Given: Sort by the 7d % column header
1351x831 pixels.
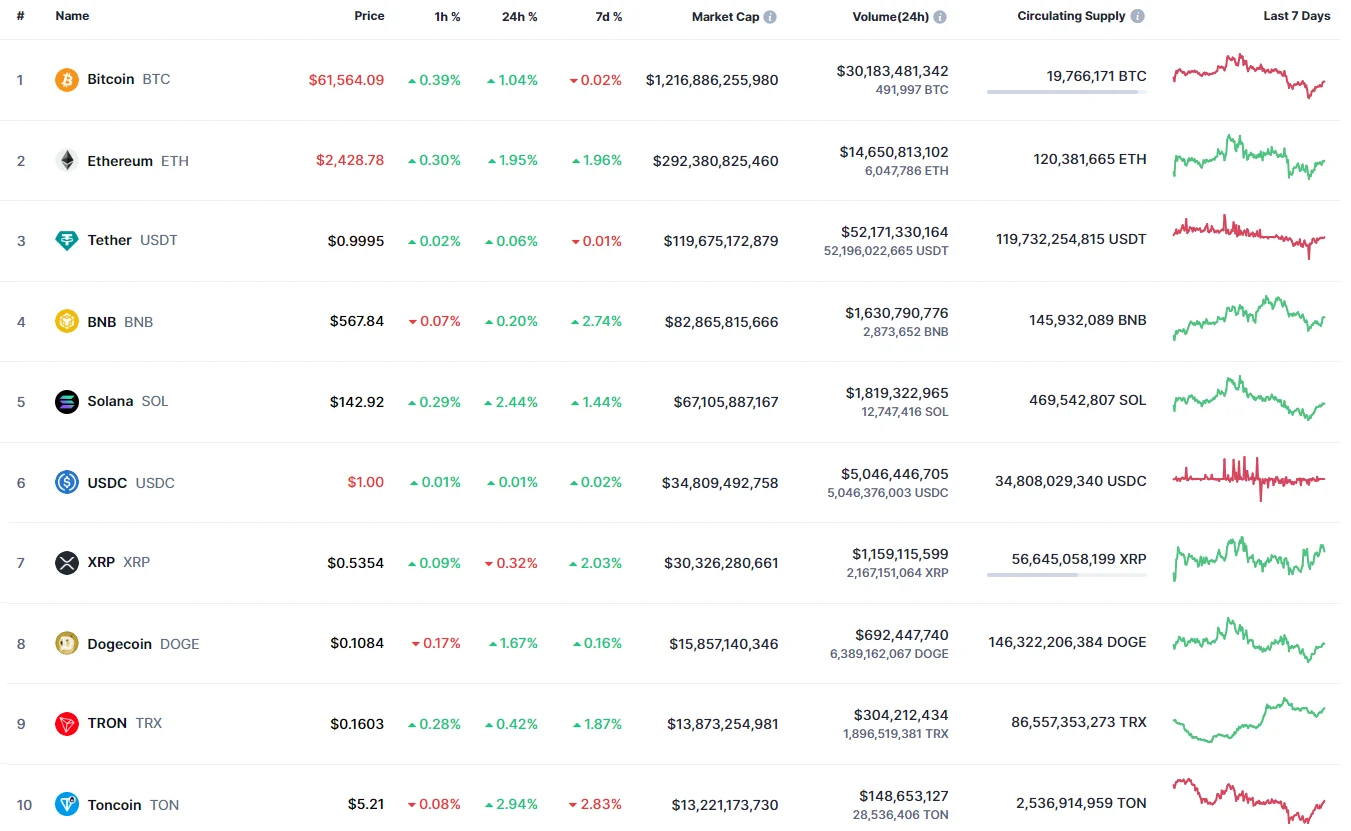Looking at the screenshot, I should click(606, 17).
